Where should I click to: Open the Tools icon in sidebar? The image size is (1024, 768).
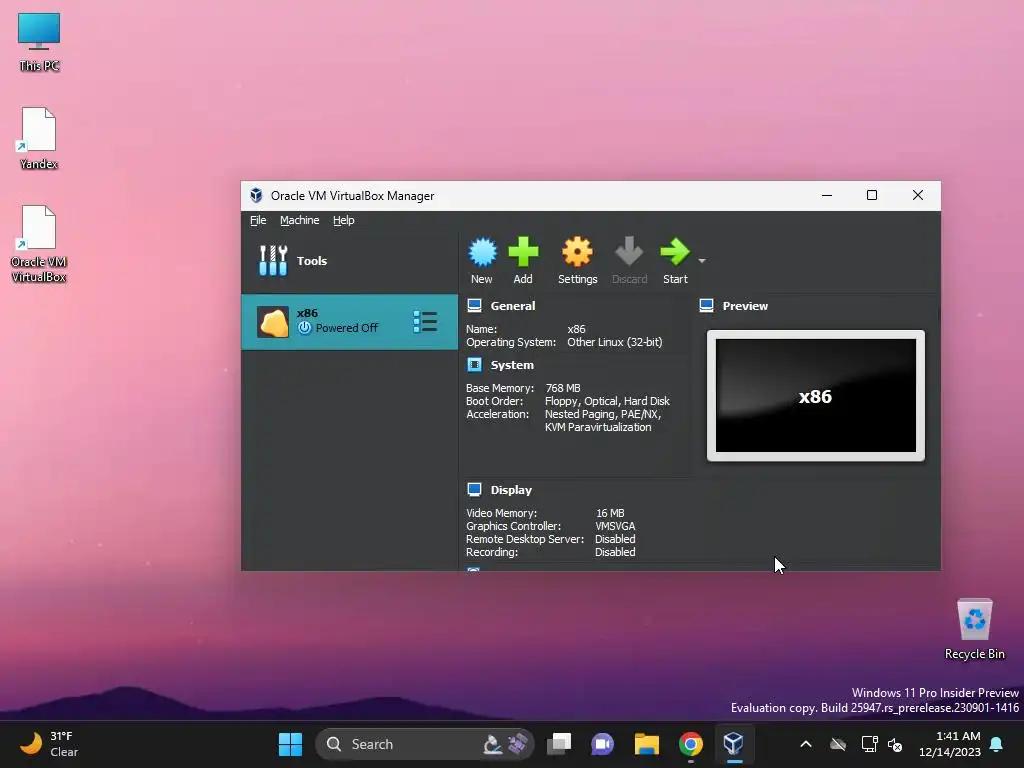click(273, 261)
